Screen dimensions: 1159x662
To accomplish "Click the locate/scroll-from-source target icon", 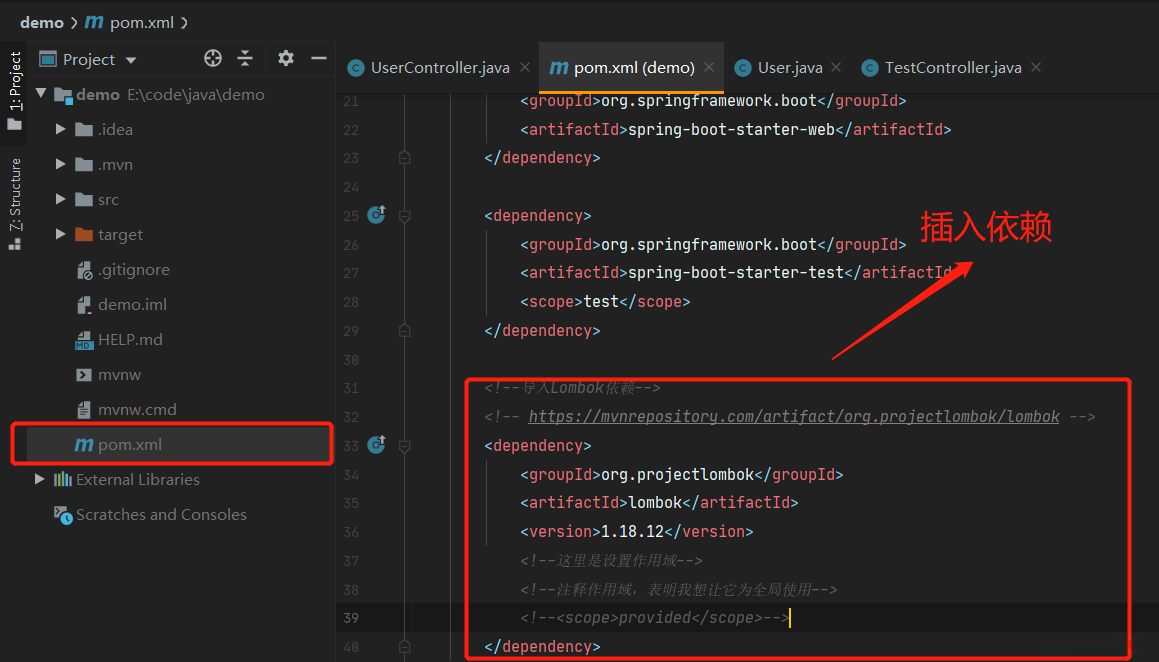I will 212,59.
